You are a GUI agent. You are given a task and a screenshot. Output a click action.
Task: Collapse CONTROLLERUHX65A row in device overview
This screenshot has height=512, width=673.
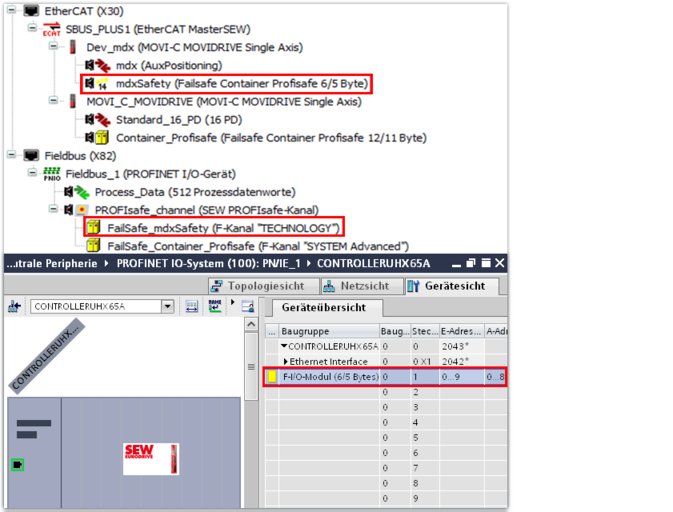[284, 345]
